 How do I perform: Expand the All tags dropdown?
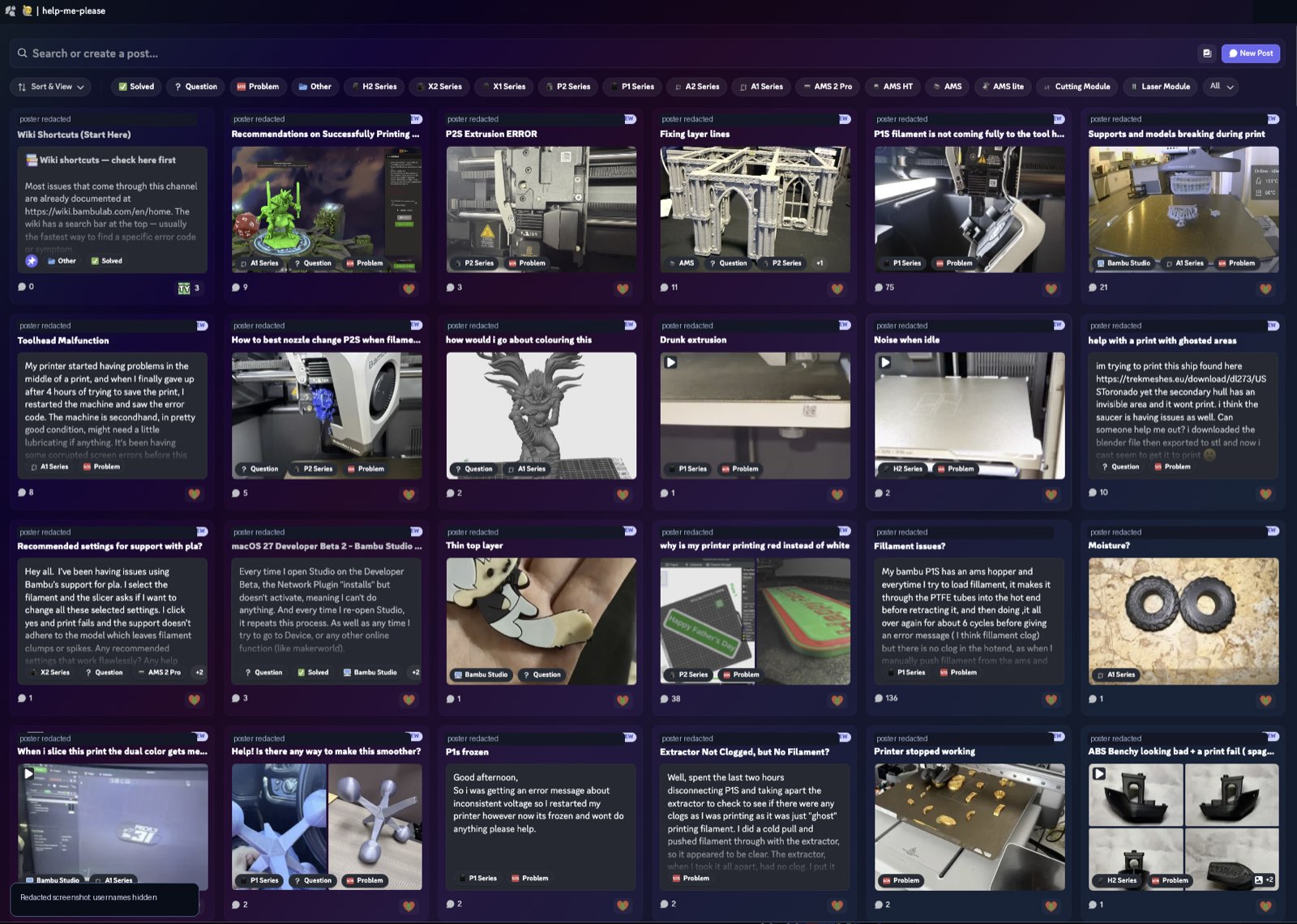click(x=1221, y=87)
